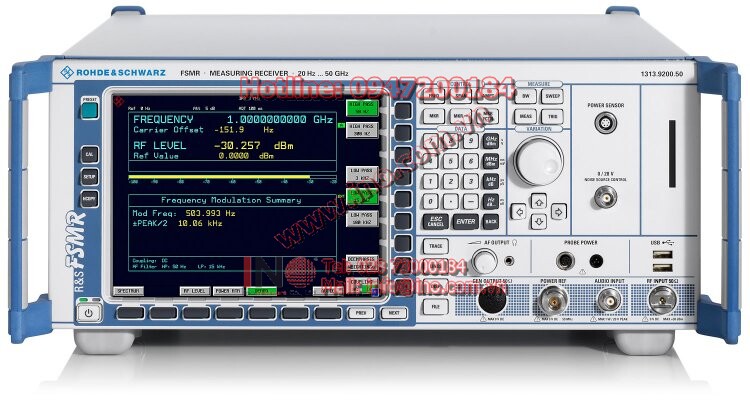Screen dimensions: 750x400
Task: Click the AUDIO INPUT BNC connector
Action: coord(609,301)
